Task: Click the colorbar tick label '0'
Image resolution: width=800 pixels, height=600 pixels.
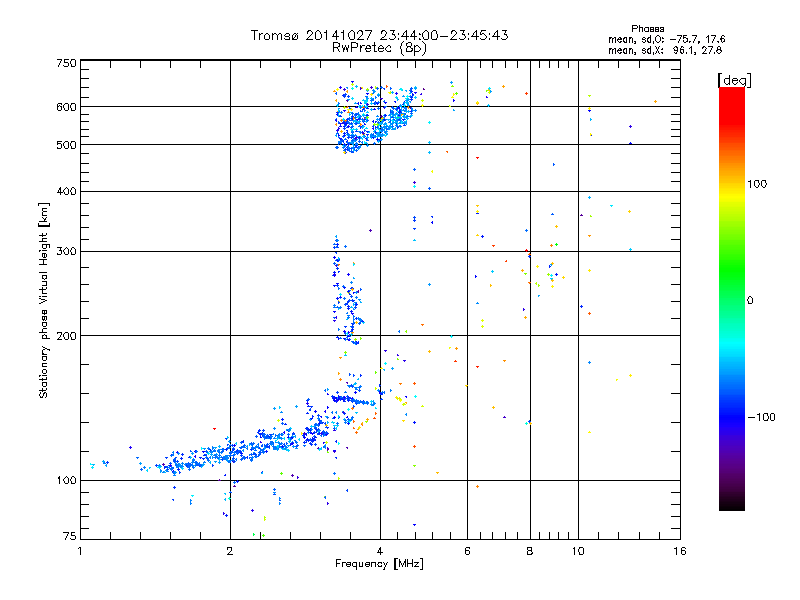Action: click(x=750, y=301)
